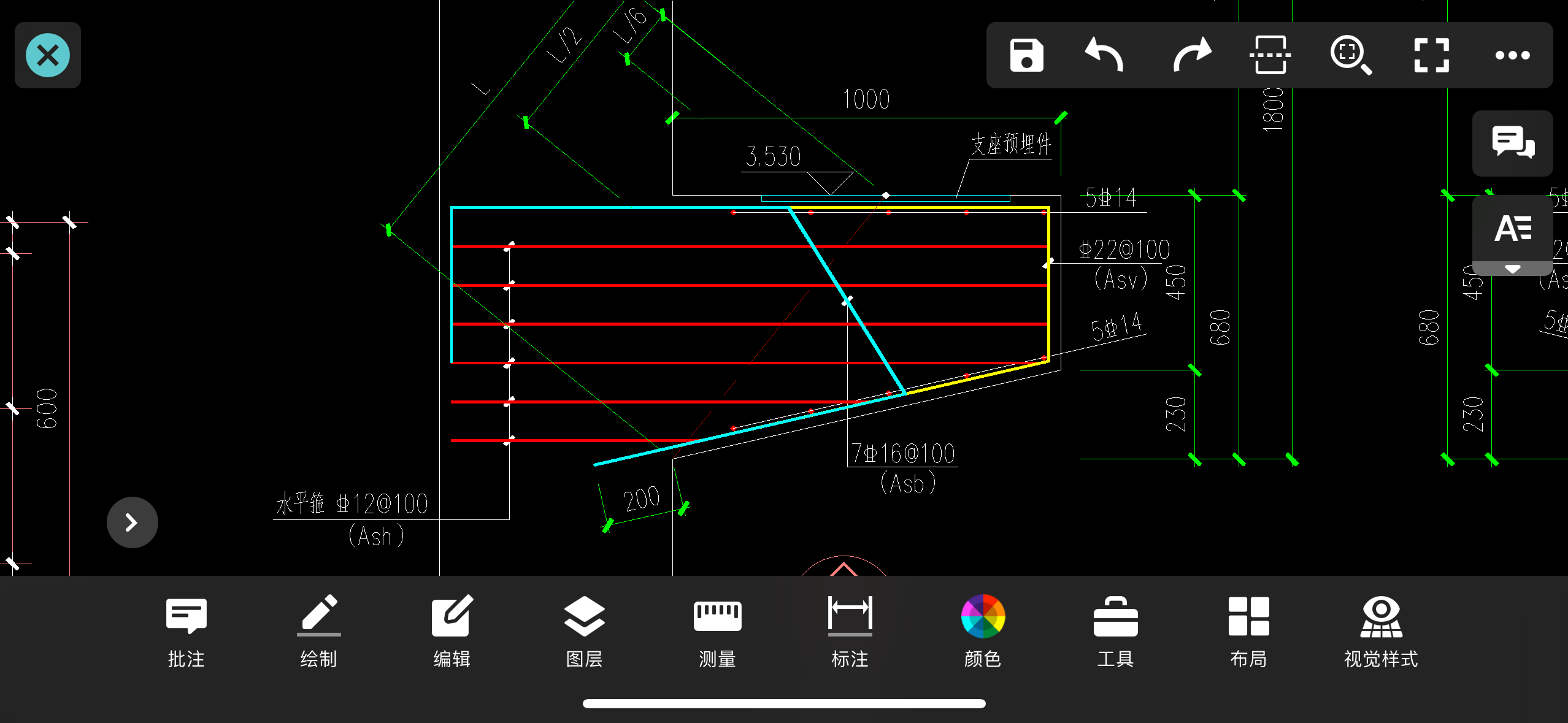Select the tilted lower 5ф14 rebar label
The image size is (1568, 723).
(1116, 326)
